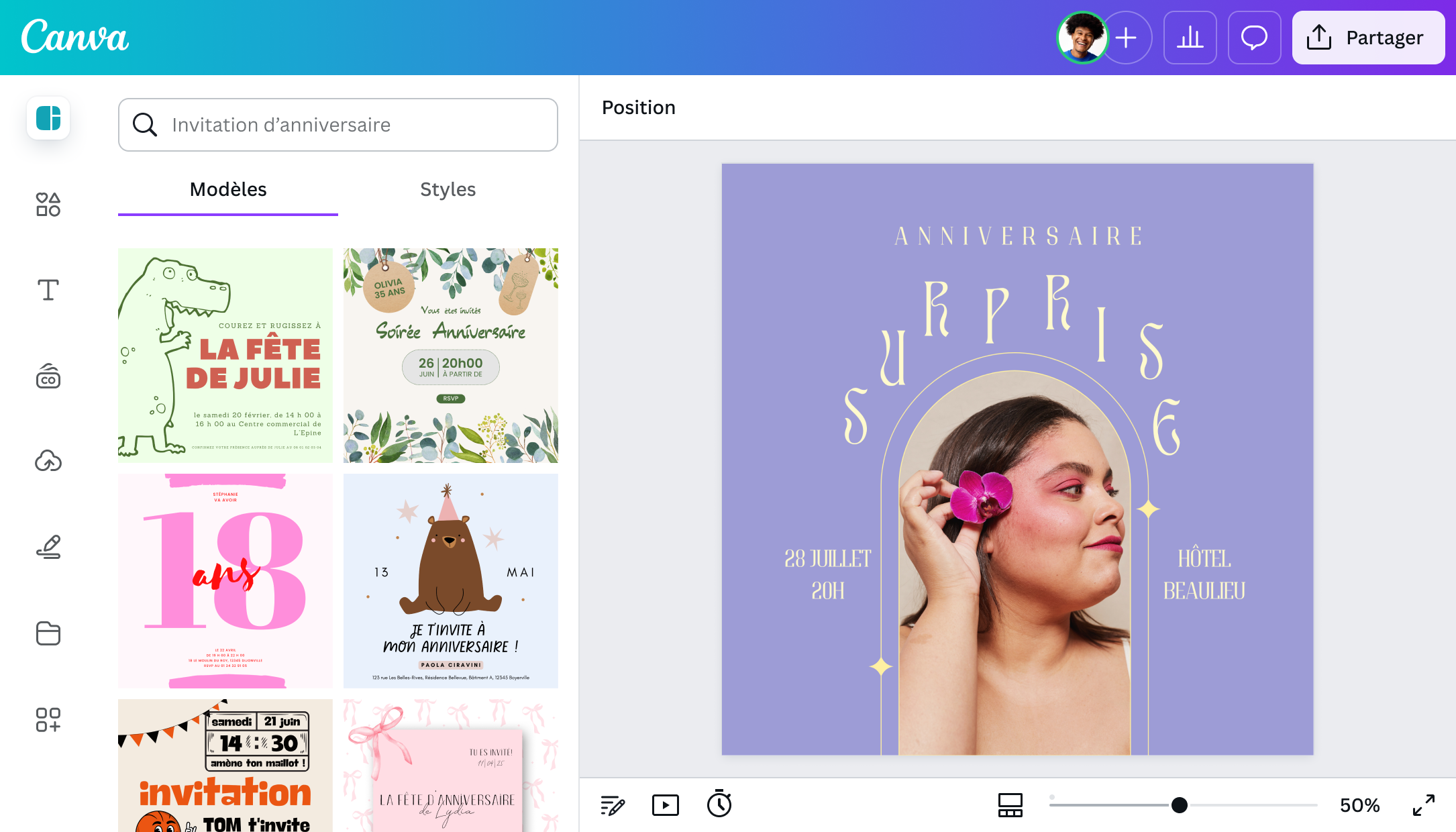Select the Text tool in sidebar
1456x832 pixels.
click(48, 290)
